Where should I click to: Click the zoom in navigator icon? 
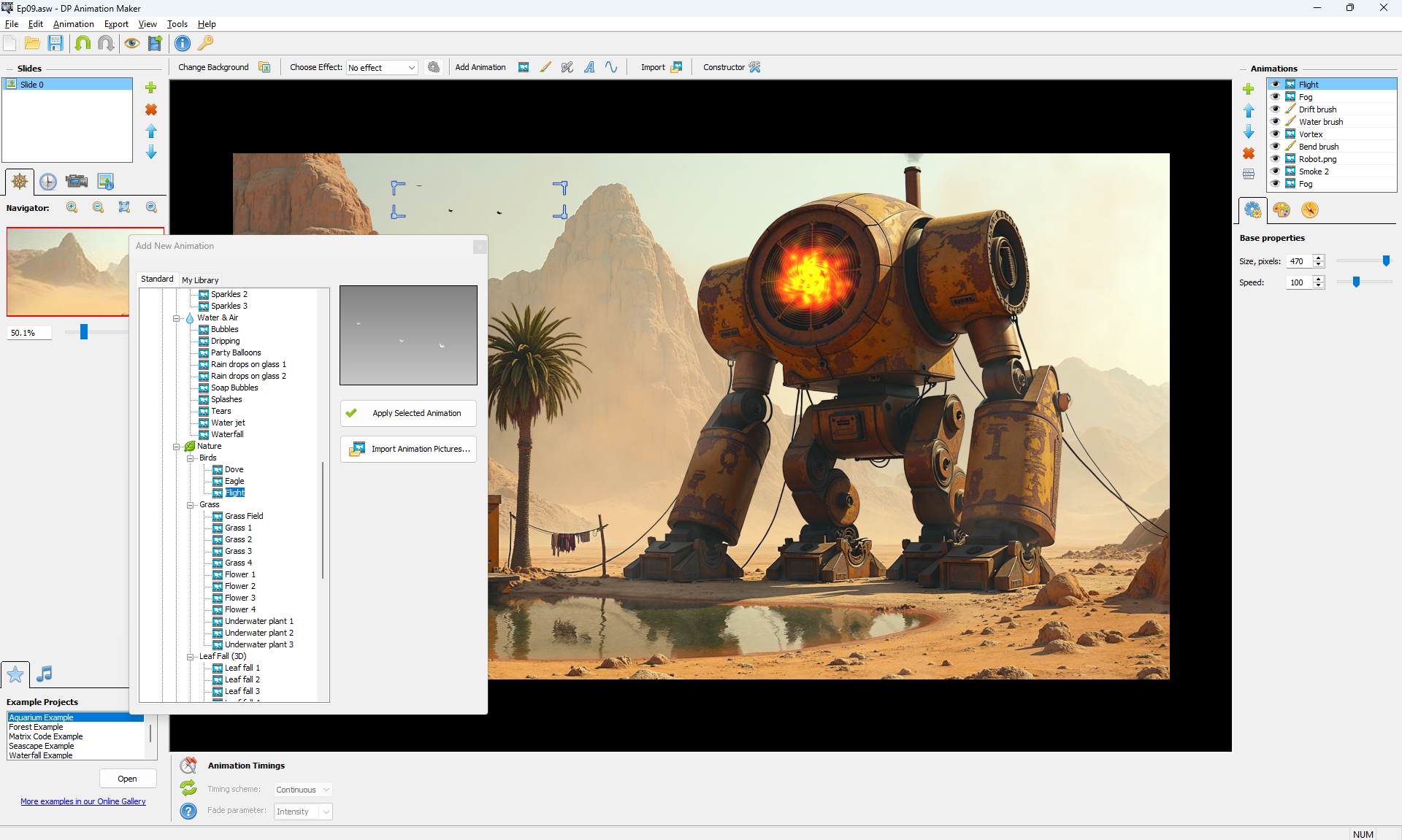[x=72, y=208]
